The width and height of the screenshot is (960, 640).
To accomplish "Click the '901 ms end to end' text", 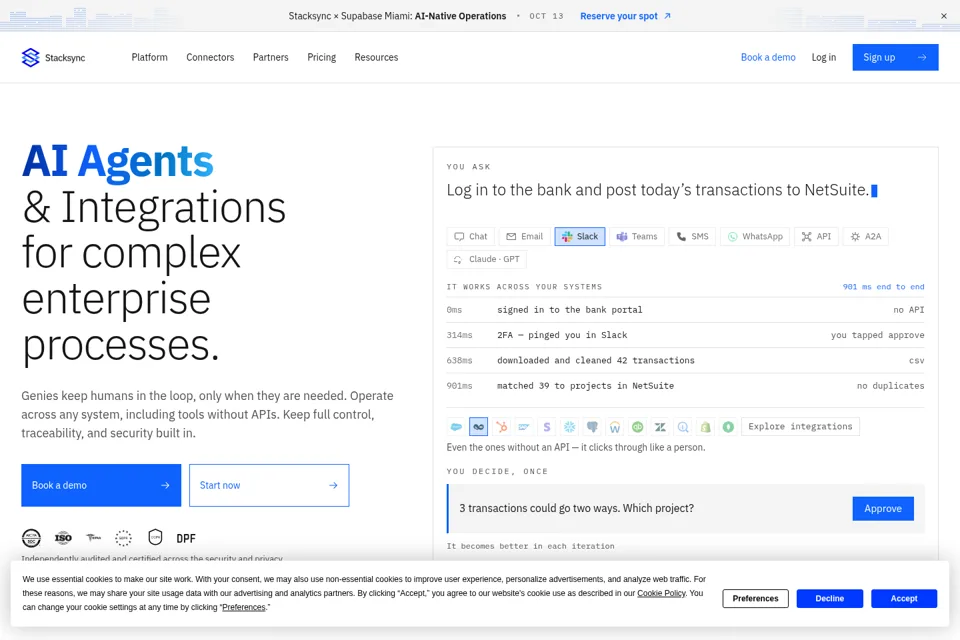I will click(x=883, y=287).
